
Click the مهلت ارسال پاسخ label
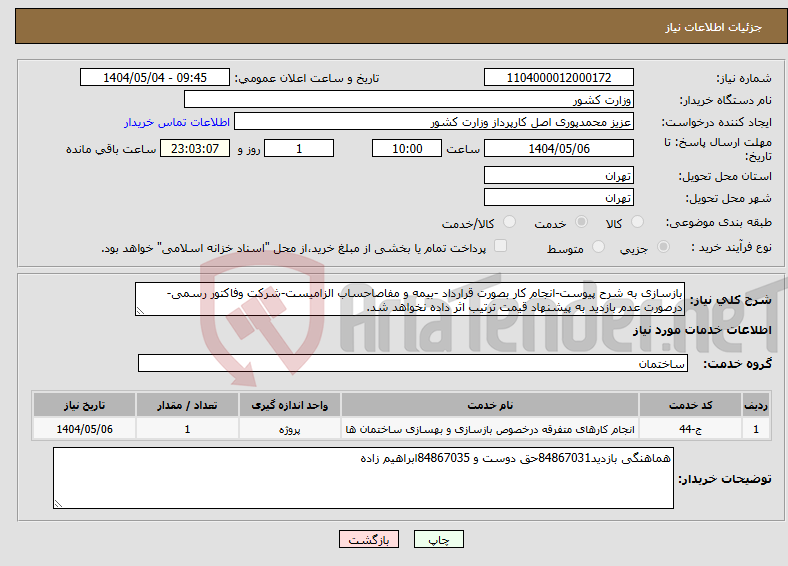[x=718, y=149]
